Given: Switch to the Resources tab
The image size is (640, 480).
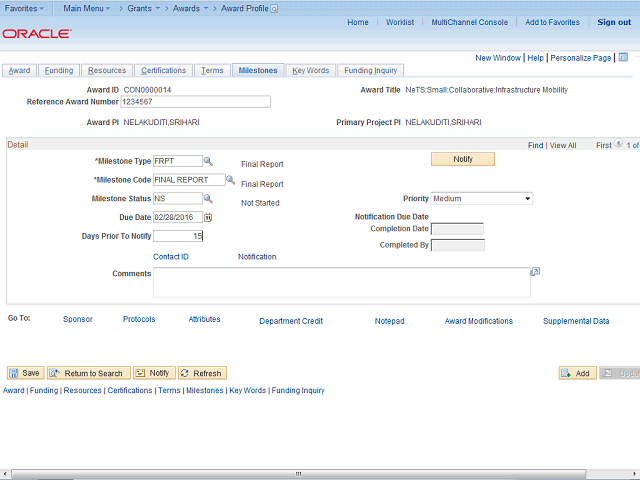Looking at the screenshot, I should [107, 71].
